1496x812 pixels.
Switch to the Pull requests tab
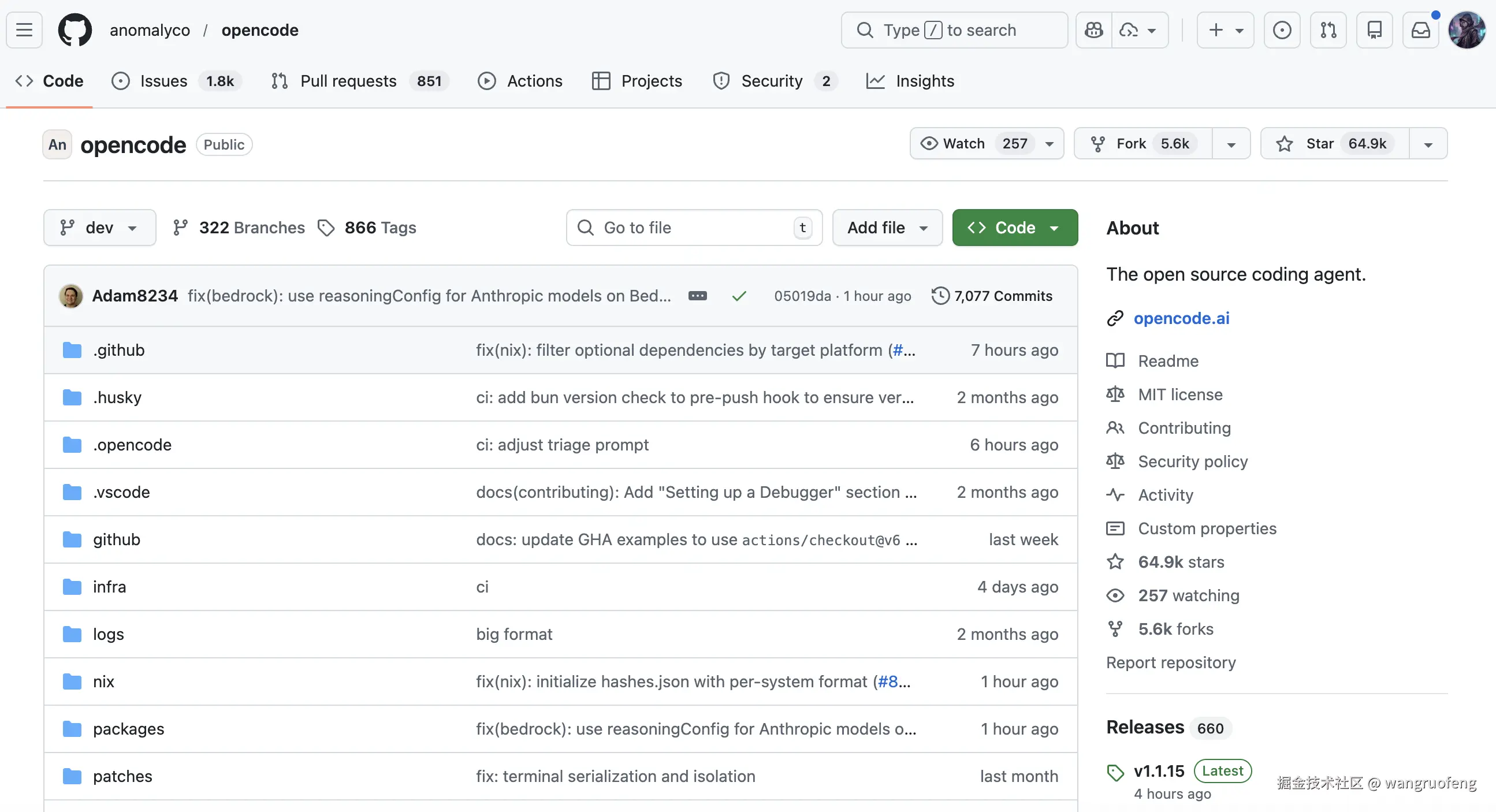click(x=348, y=81)
